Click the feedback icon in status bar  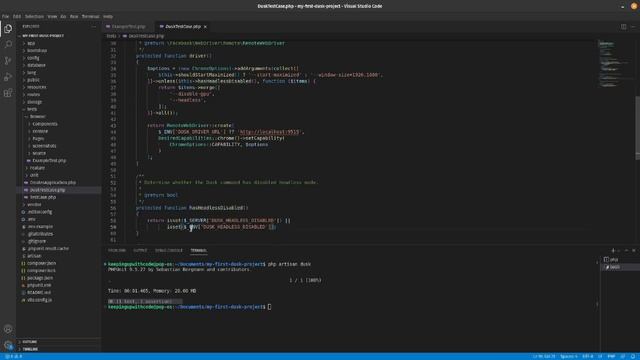coord(623,356)
